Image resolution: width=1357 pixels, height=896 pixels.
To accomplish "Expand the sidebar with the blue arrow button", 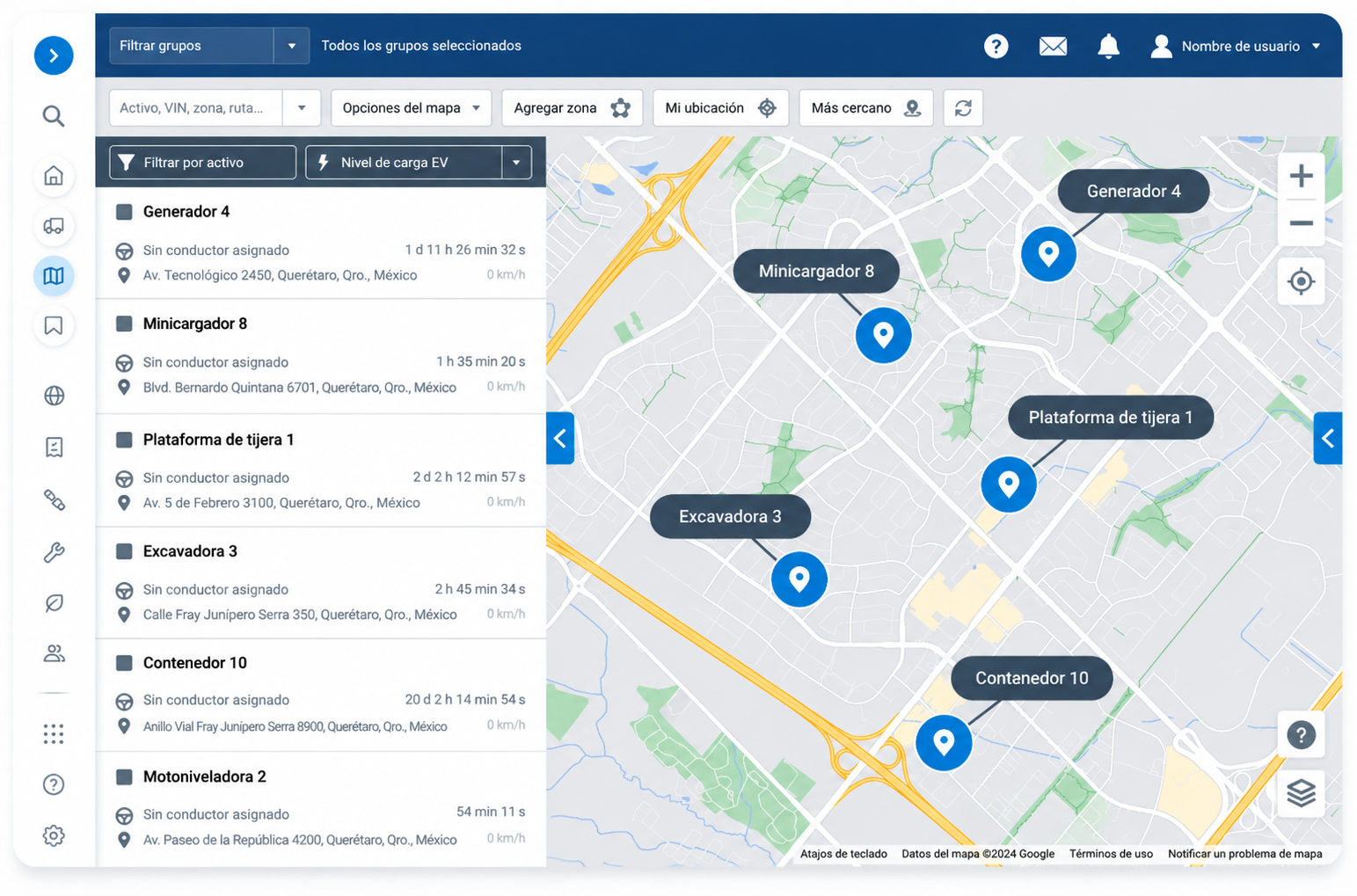I will pyautogui.click(x=54, y=55).
